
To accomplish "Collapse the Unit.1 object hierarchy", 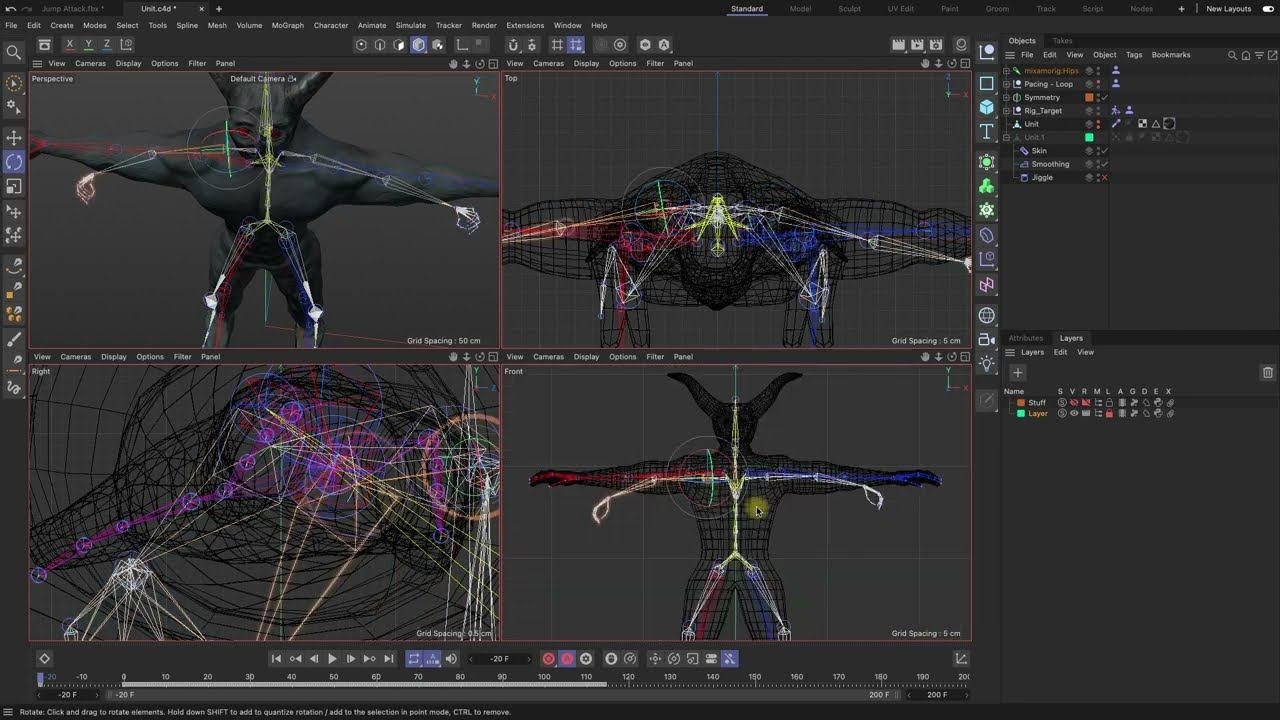I will click(x=1007, y=138).
